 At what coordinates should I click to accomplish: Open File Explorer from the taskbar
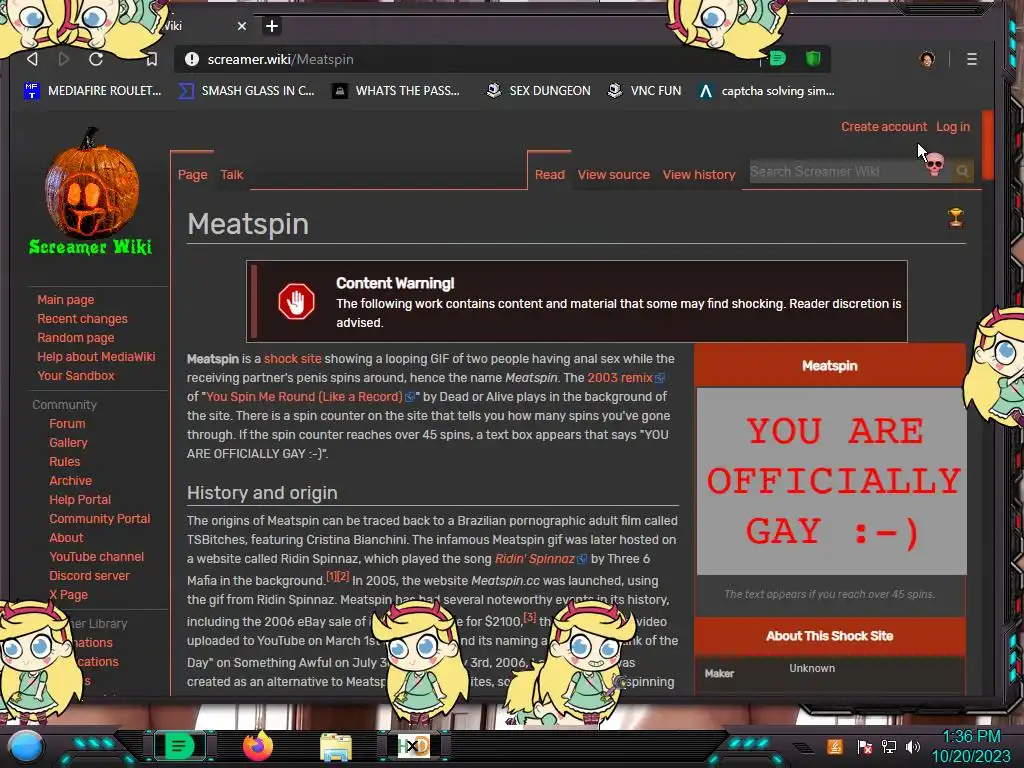(336, 746)
